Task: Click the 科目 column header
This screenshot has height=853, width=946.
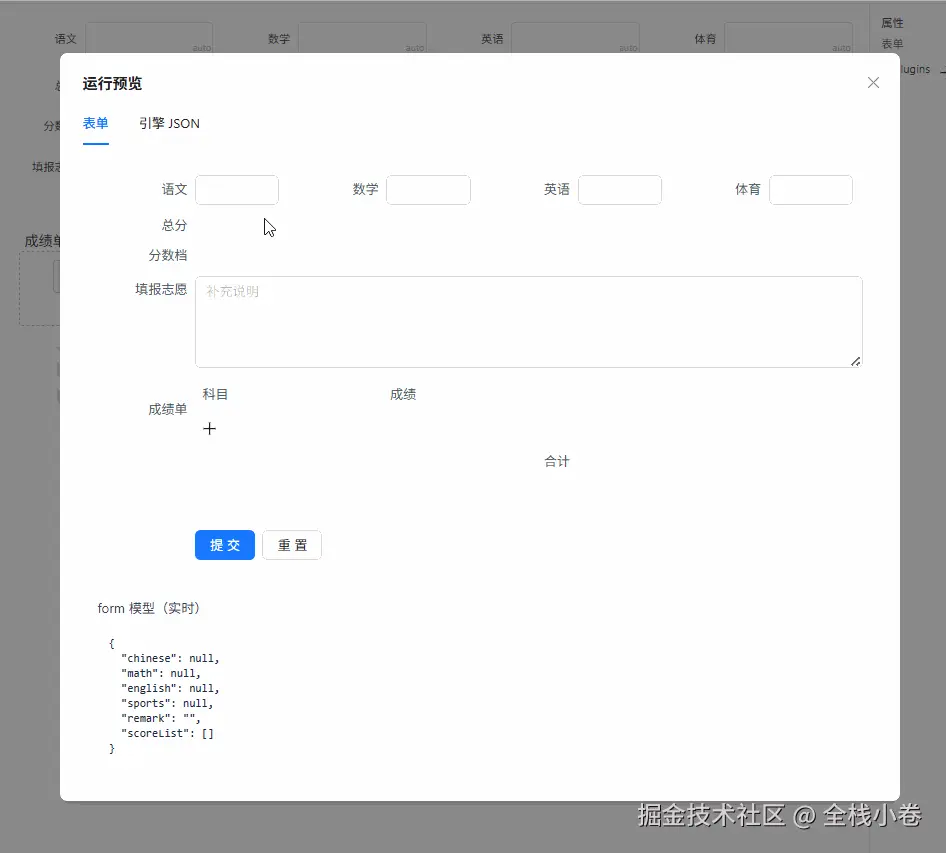Action: tap(215, 394)
